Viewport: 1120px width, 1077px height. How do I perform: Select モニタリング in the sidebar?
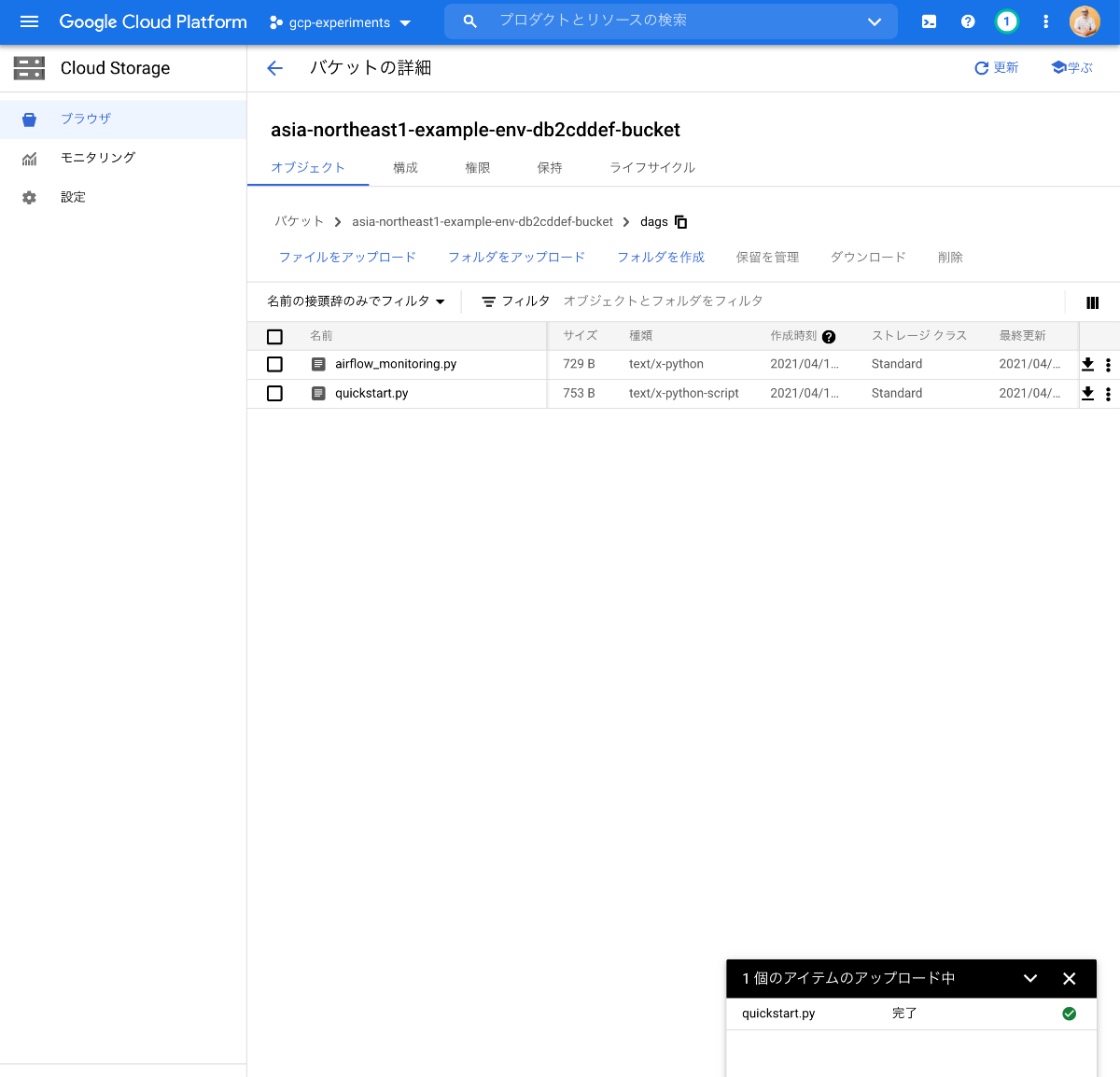123,158
